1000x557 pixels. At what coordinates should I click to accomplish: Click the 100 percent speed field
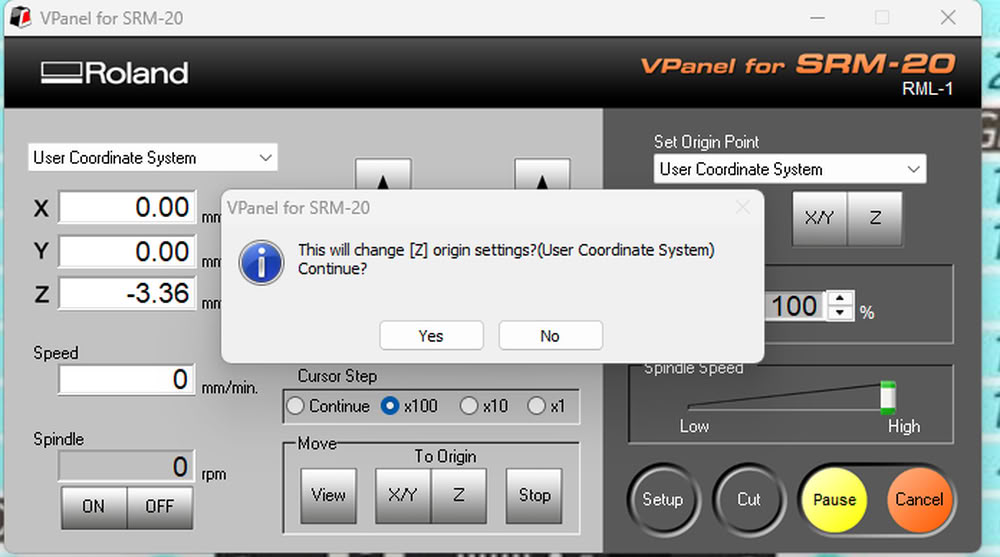pos(795,306)
